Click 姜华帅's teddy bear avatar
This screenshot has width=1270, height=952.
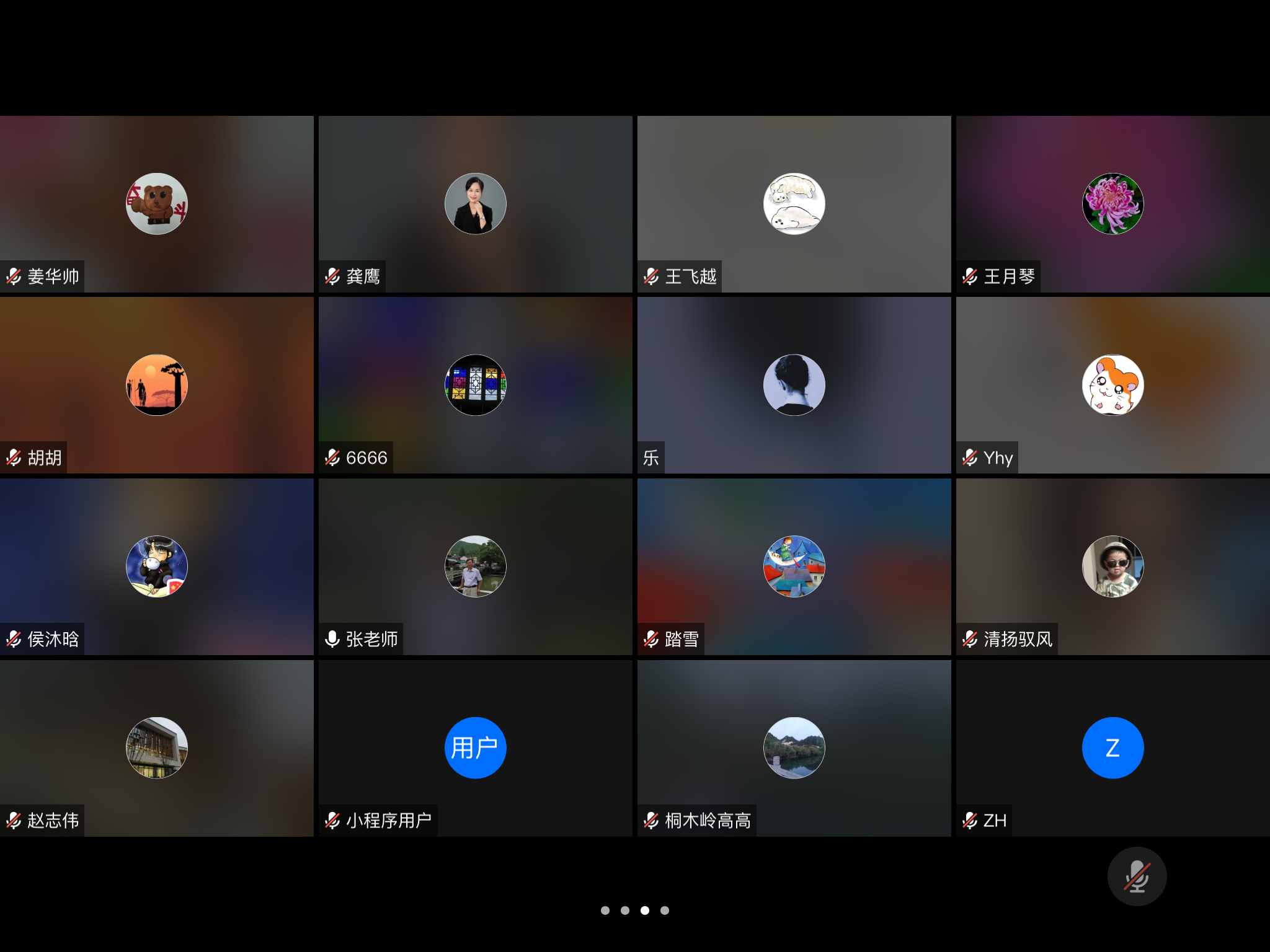click(157, 204)
